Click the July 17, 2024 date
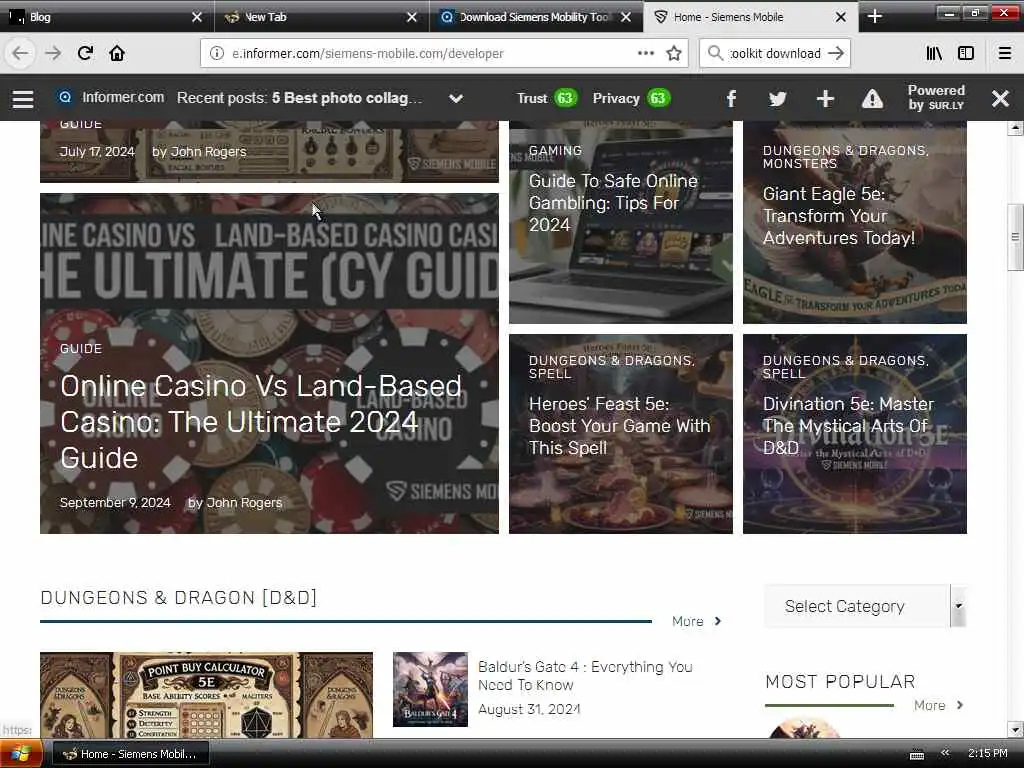Viewport: 1024px width, 768px height. (x=97, y=152)
